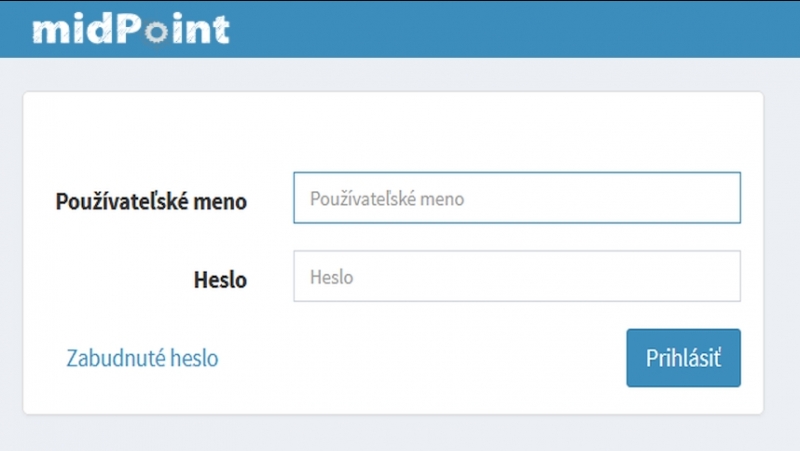Submit login with the Prihlásiť button
This screenshot has height=451, width=800.
point(683,358)
